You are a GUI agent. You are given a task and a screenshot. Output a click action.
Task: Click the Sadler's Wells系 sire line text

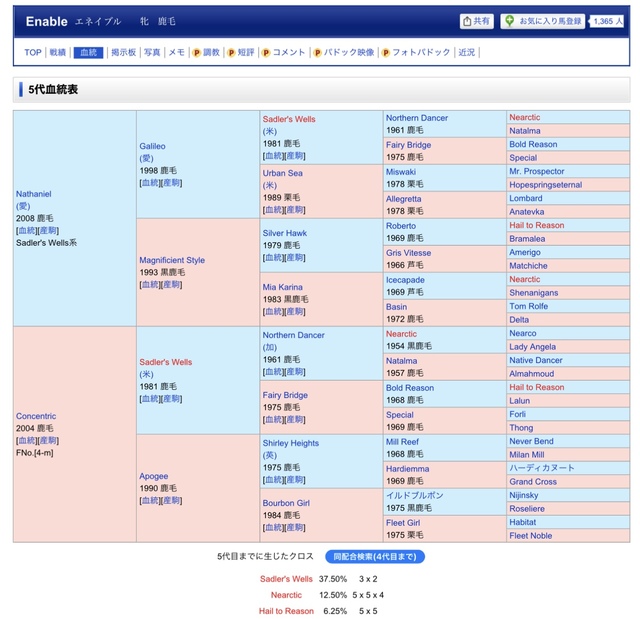click(46, 243)
